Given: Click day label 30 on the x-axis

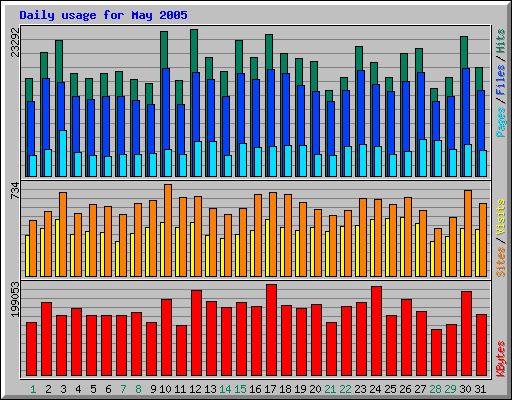Looking at the screenshot, I should click(465, 389).
